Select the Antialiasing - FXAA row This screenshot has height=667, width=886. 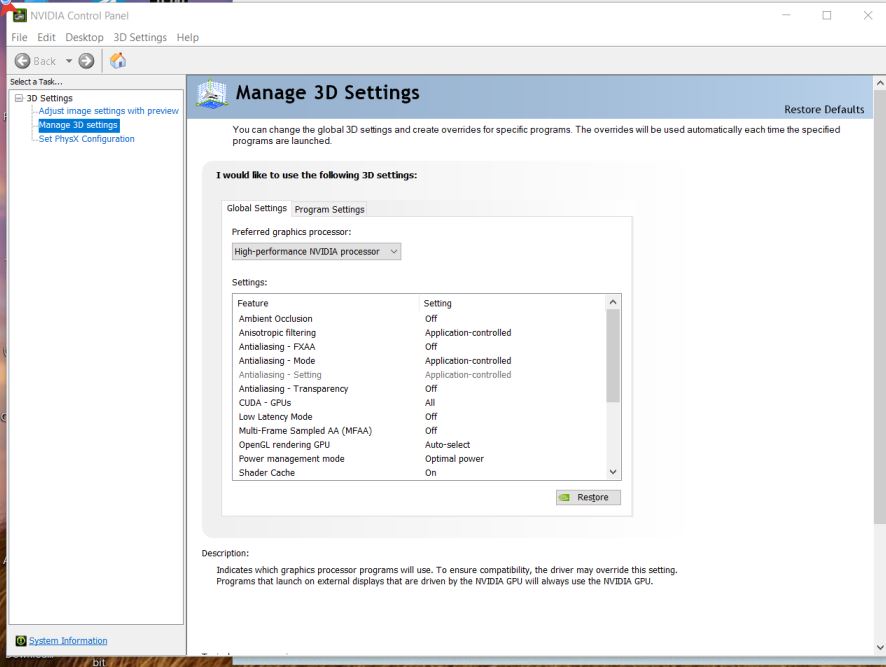click(419, 347)
